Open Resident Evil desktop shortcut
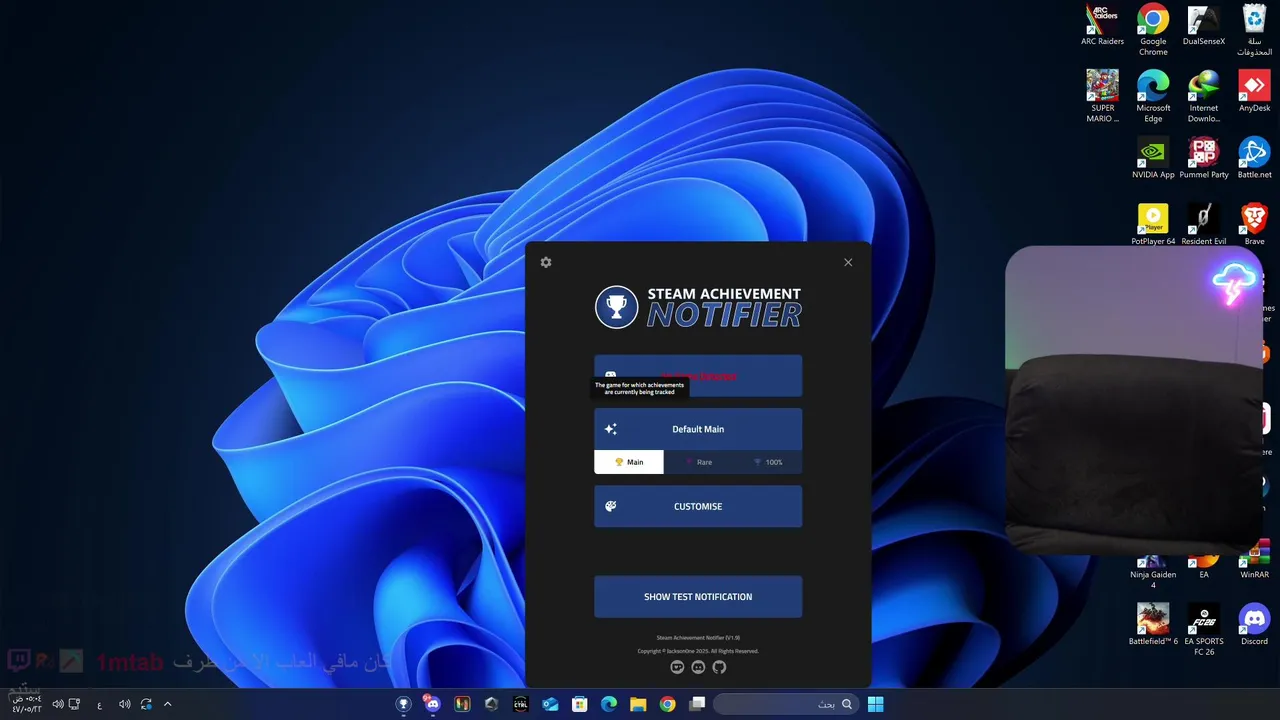1280x720 pixels. click(1204, 226)
